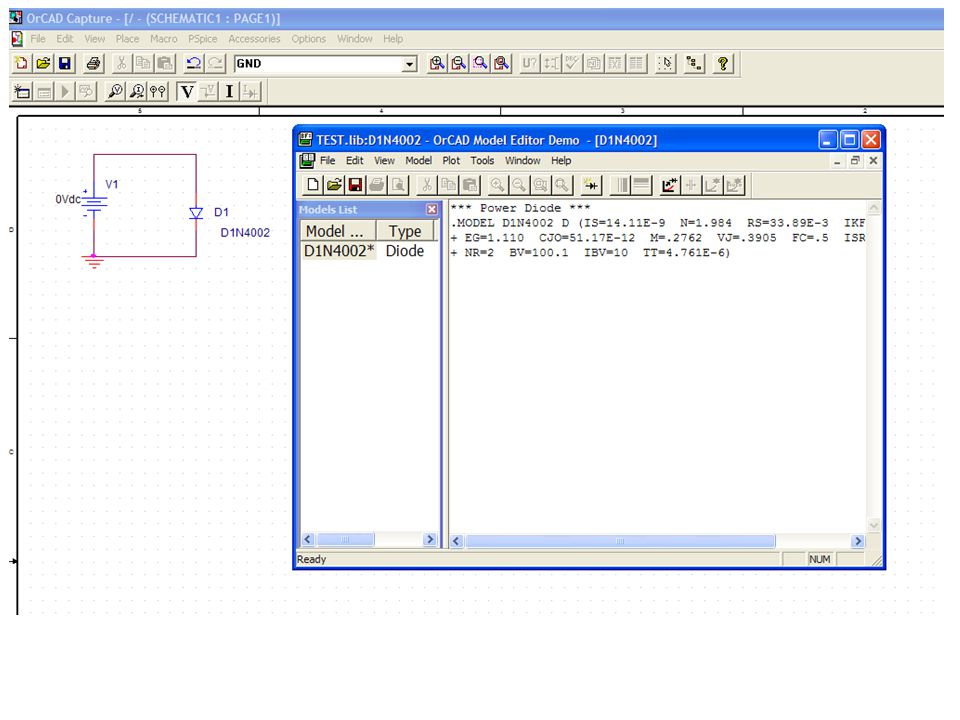The image size is (960, 720).
Task: Click .MODEL D1N4002 line in text editor
Action: pyautogui.click(x=658, y=223)
